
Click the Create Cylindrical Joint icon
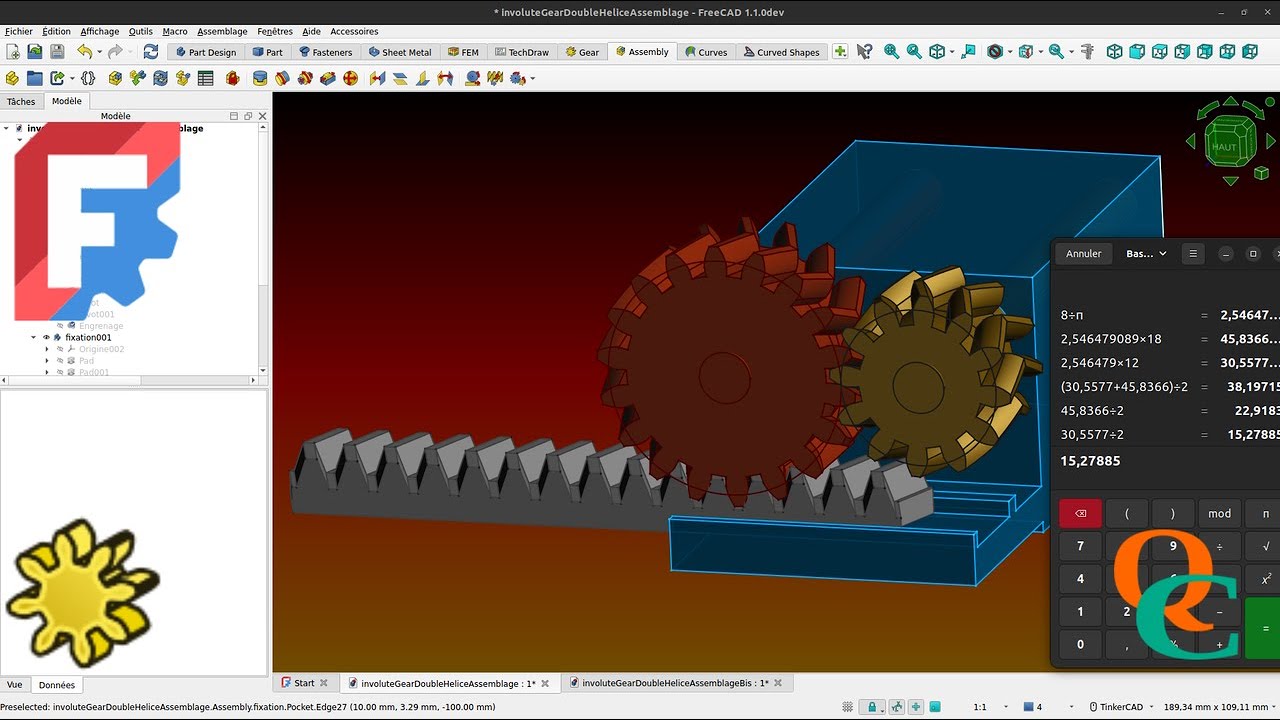(305, 78)
